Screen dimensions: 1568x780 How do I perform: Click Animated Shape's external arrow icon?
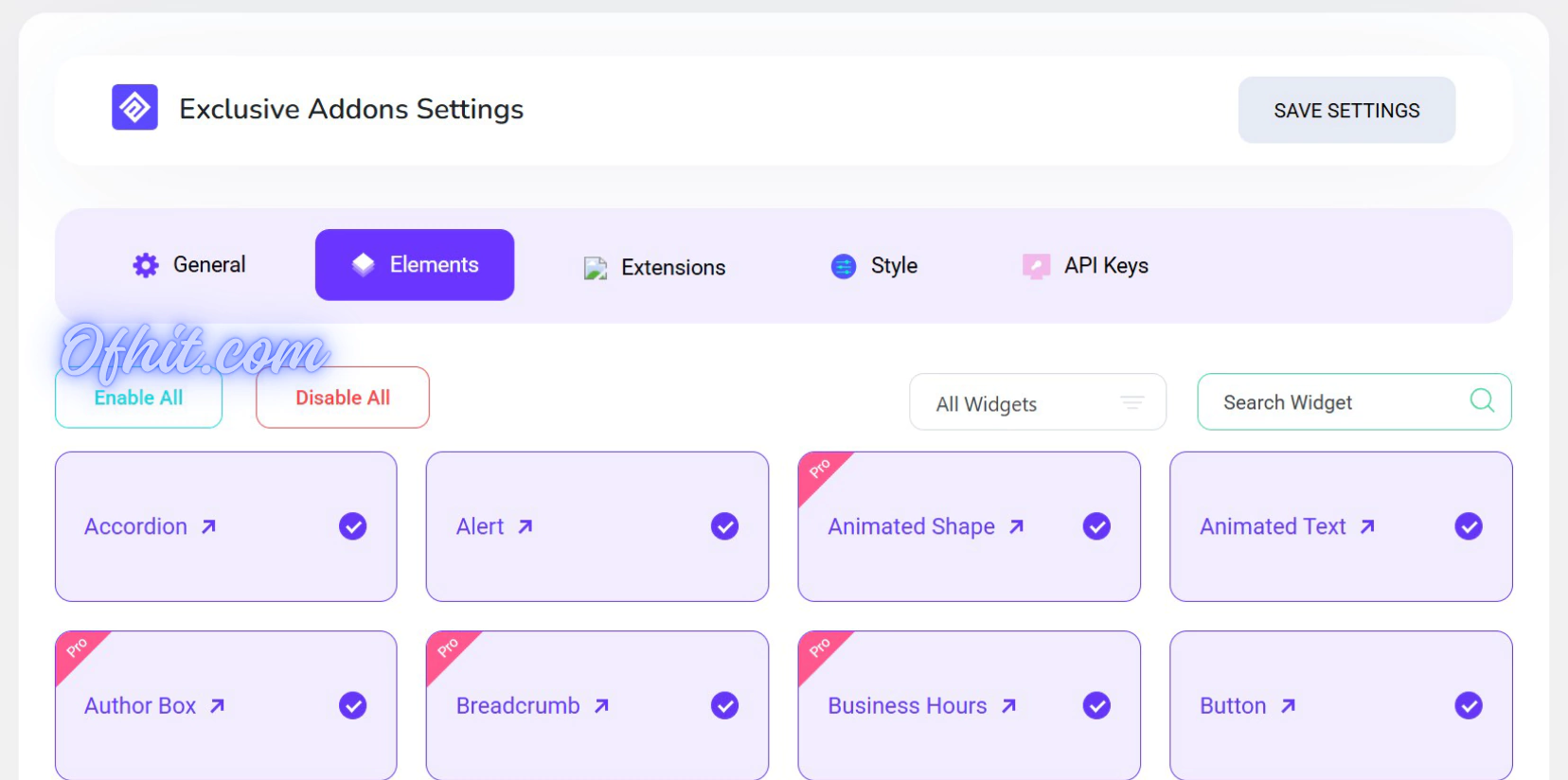[x=1016, y=526]
